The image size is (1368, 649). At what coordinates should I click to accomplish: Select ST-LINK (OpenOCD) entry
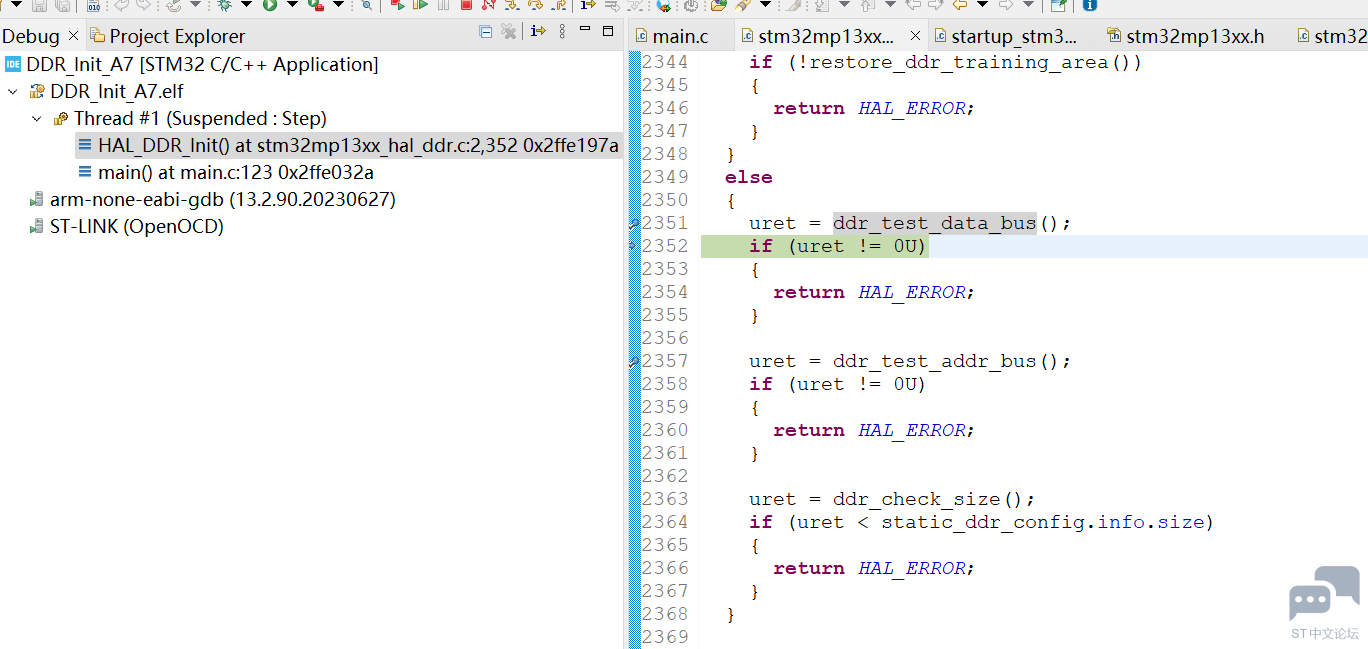(126, 227)
